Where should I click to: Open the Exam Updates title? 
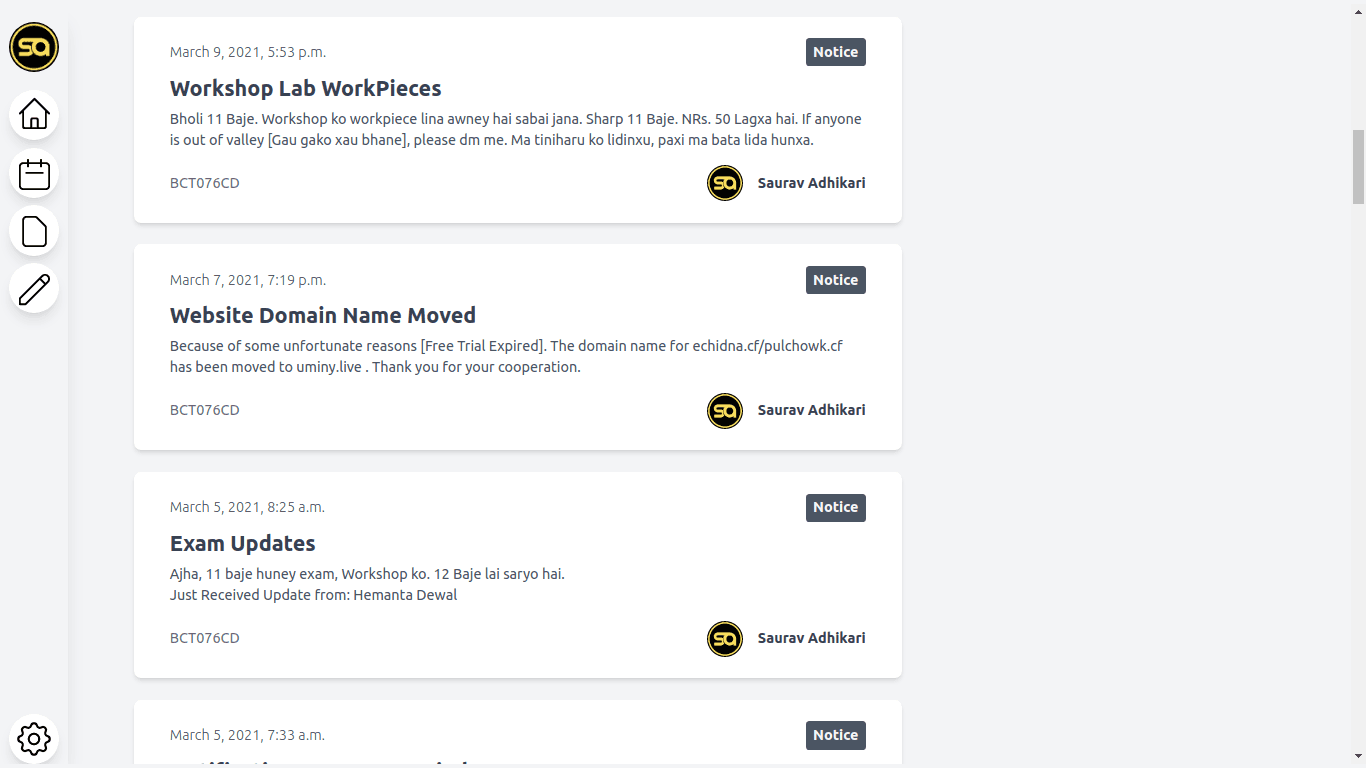[243, 543]
